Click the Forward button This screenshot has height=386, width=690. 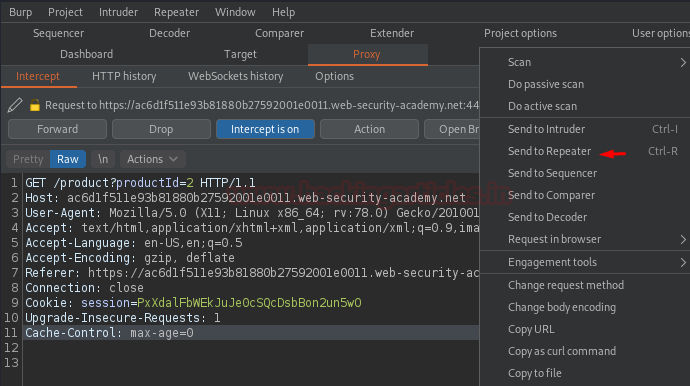[x=57, y=129]
